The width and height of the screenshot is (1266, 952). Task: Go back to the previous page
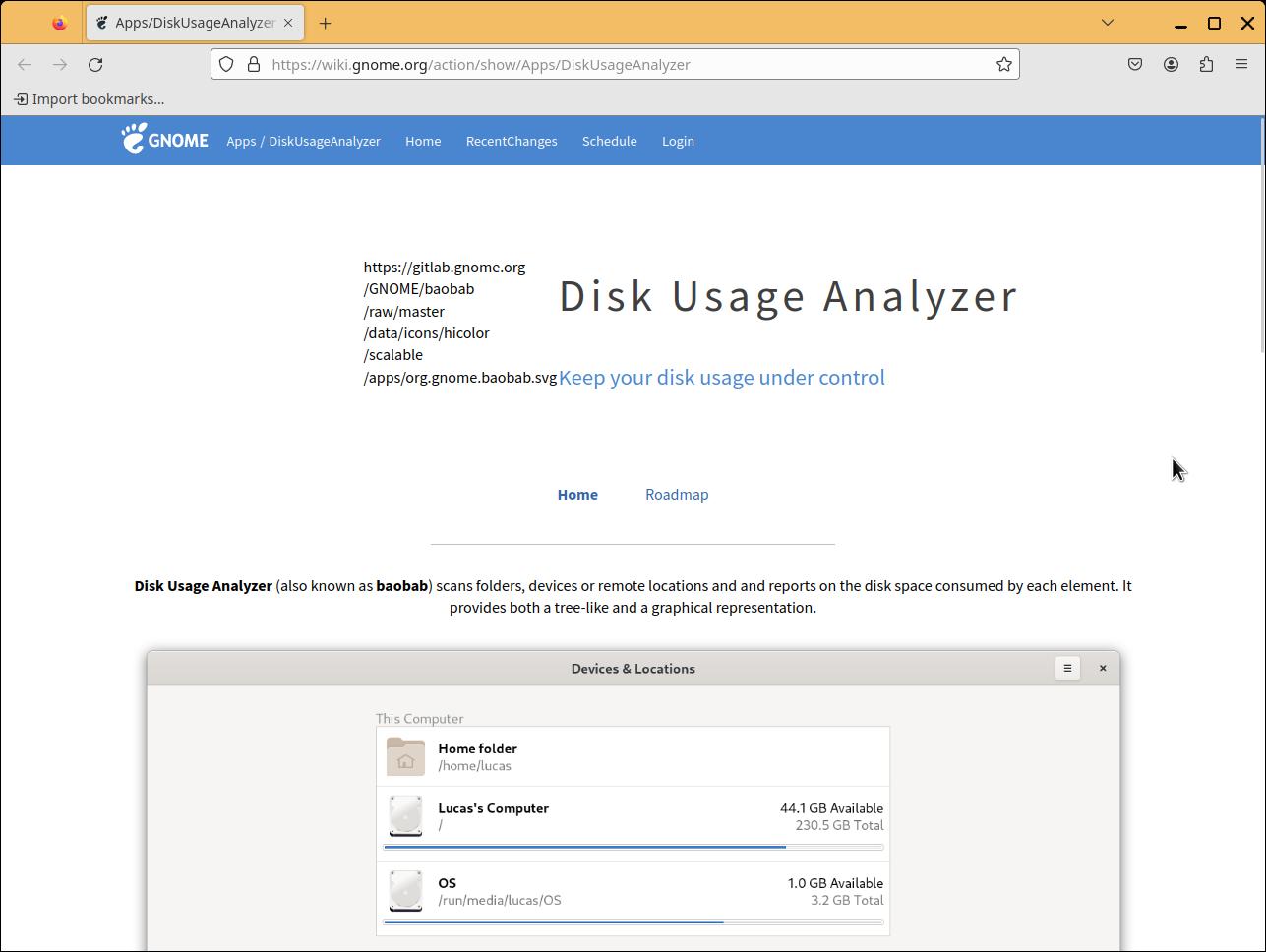pos(25,64)
